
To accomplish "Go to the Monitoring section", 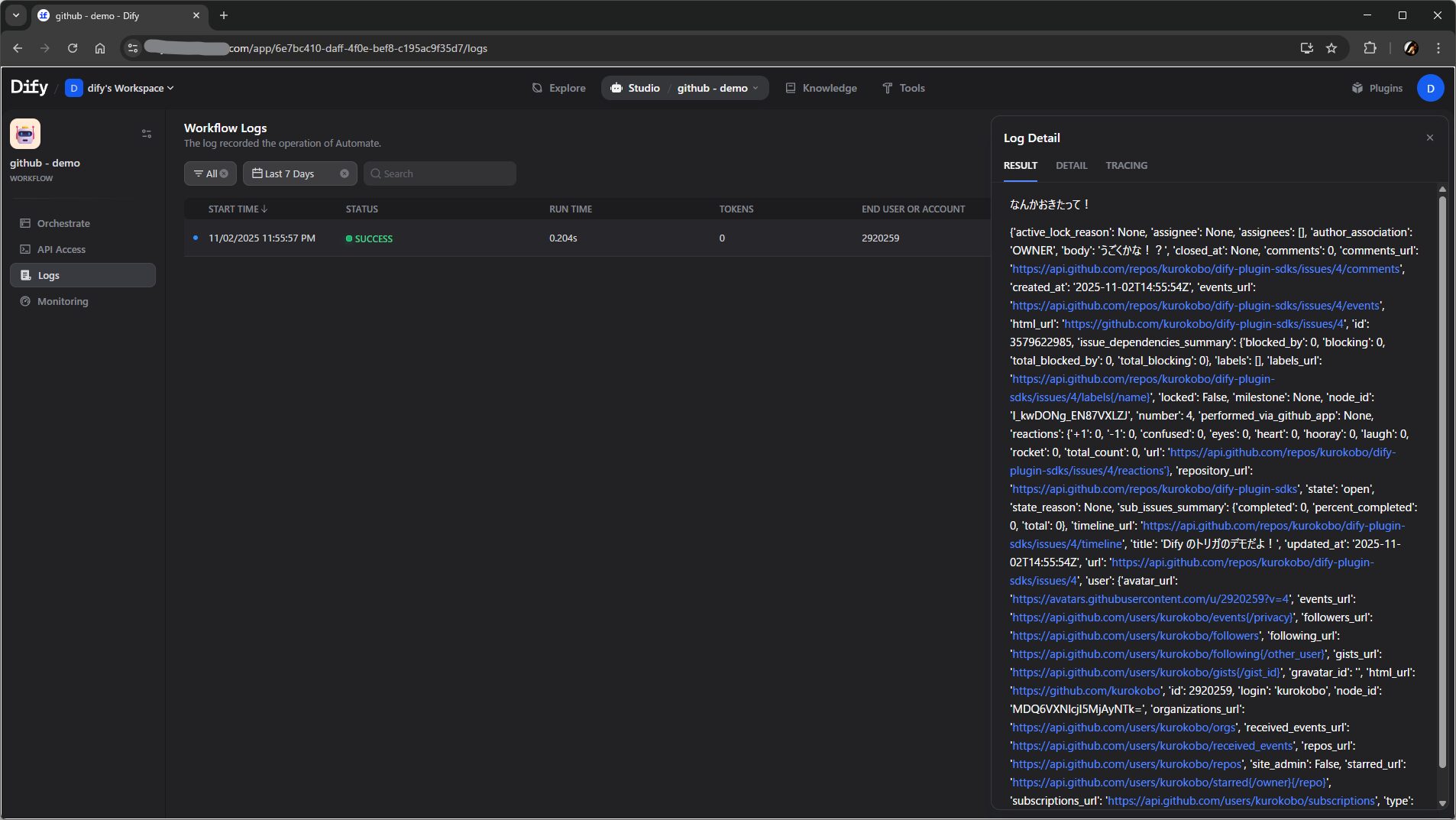I will coord(63,301).
